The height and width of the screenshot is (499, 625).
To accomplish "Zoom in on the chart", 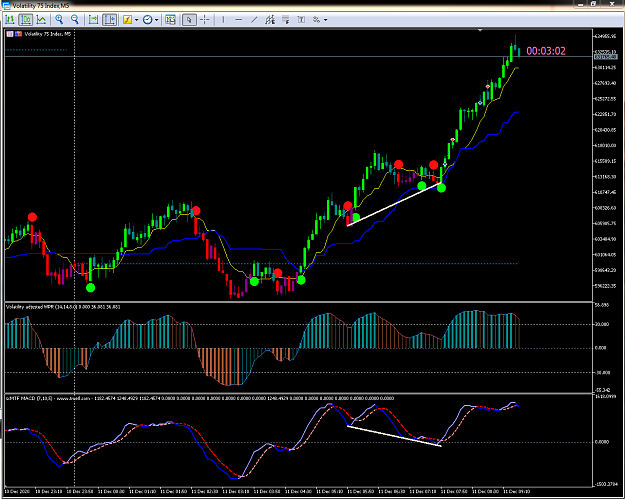I will (x=59, y=20).
